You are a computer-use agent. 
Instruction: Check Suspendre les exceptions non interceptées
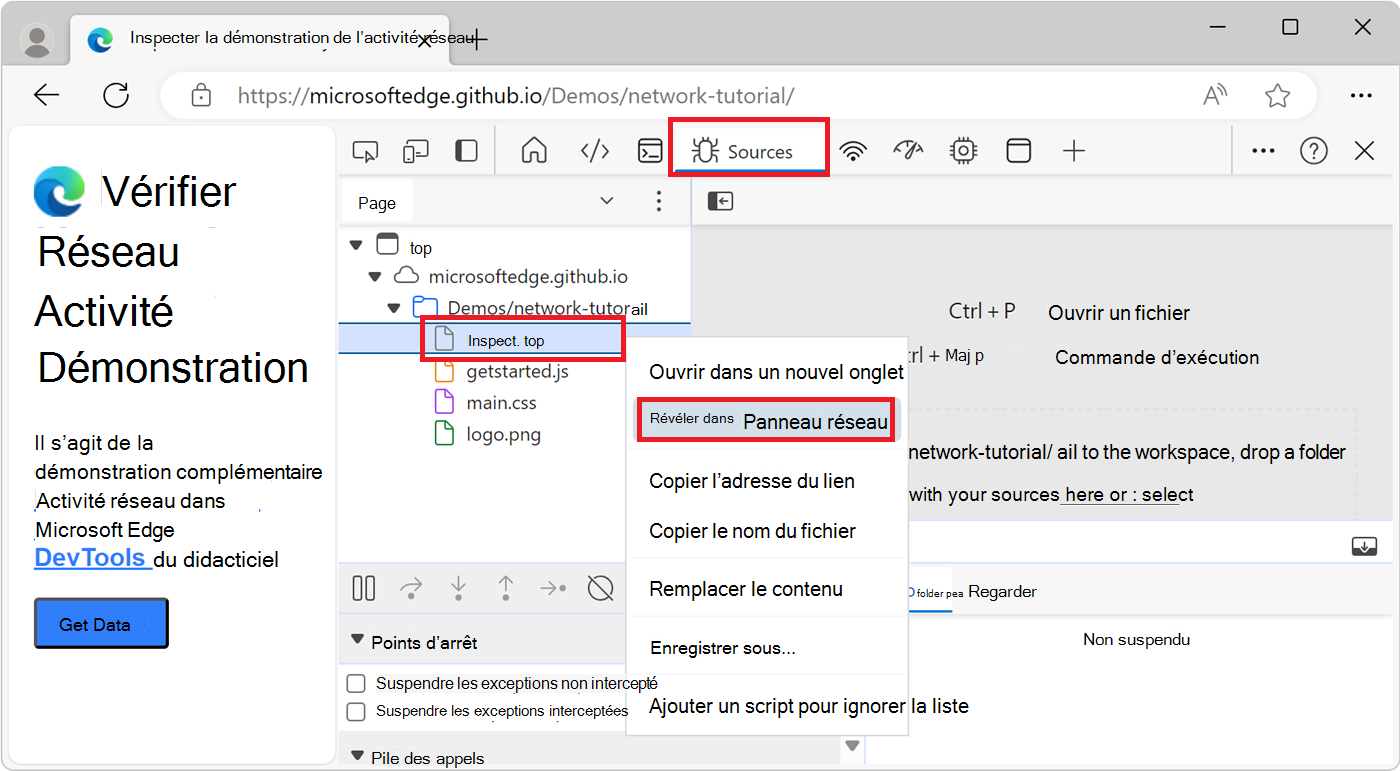(x=355, y=683)
